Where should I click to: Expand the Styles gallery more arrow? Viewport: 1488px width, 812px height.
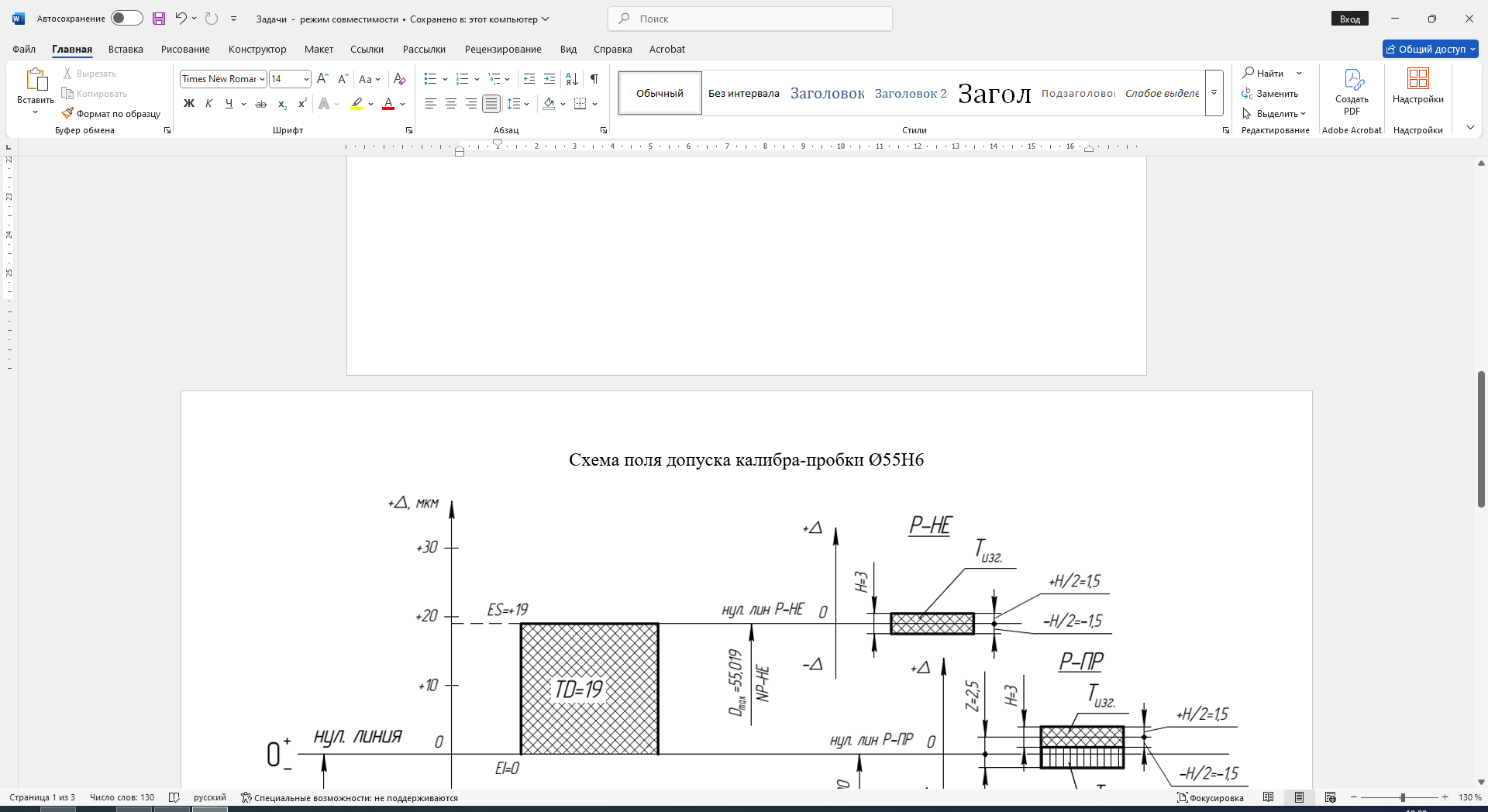point(1214,93)
